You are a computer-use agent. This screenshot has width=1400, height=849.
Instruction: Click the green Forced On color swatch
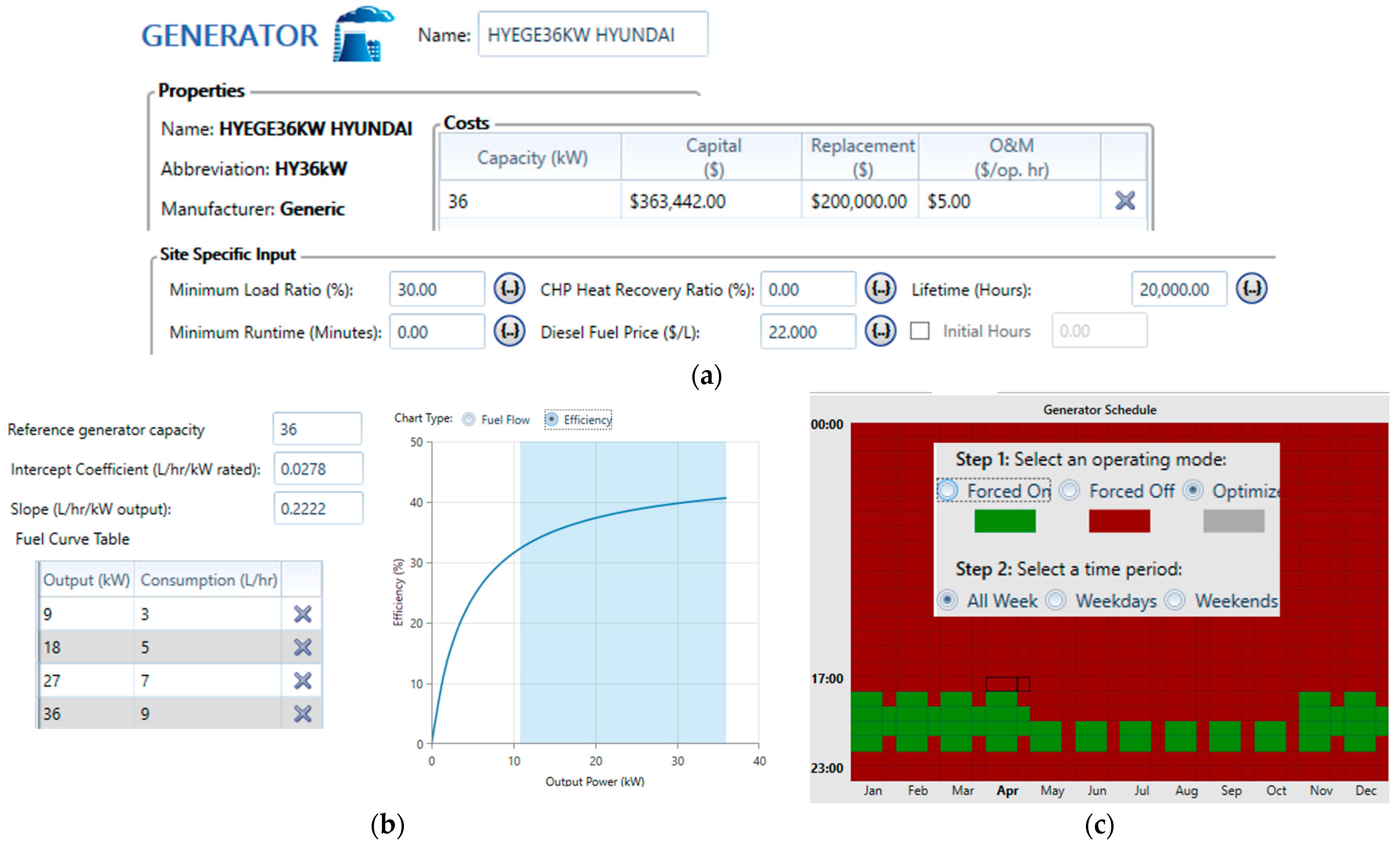pos(1004,521)
